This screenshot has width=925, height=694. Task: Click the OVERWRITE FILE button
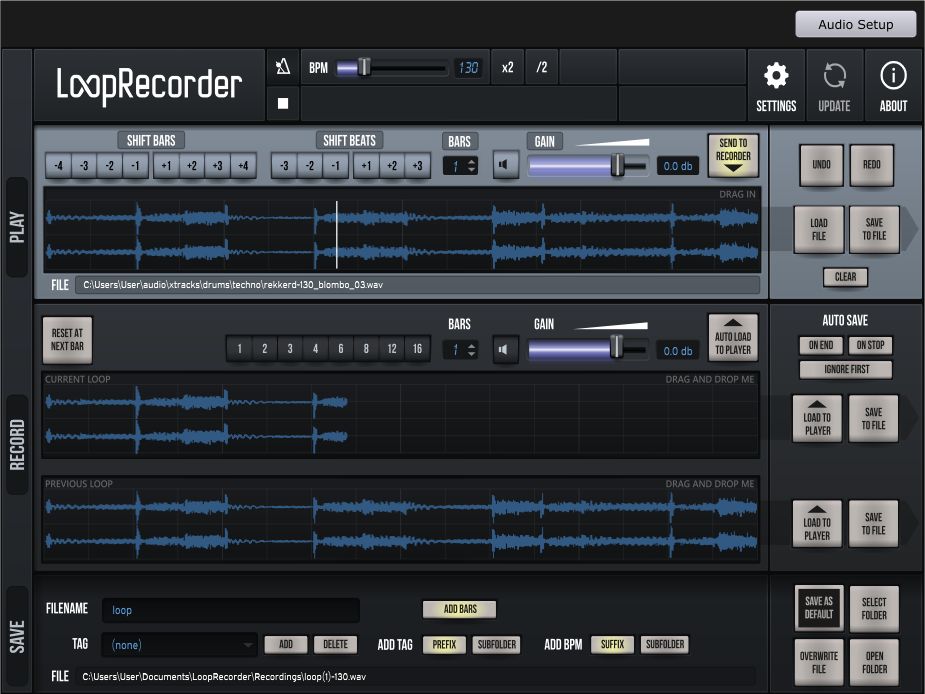(818, 661)
